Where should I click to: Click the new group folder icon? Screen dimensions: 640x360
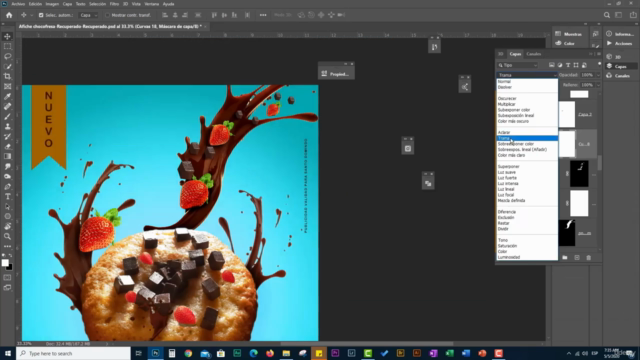(565, 258)
